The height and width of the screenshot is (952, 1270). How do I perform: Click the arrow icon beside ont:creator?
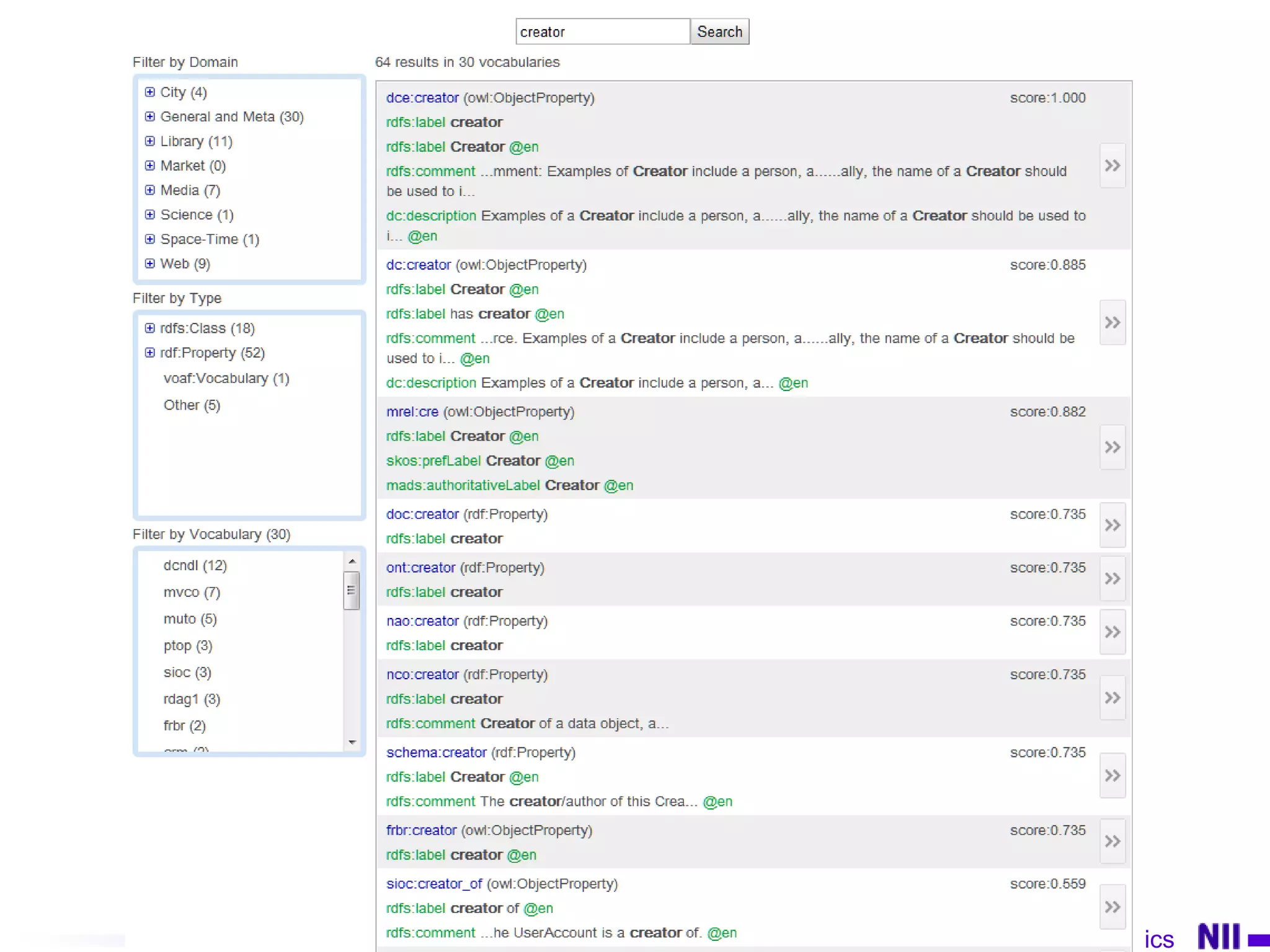pyautogui.click(x=1112, y=578)
